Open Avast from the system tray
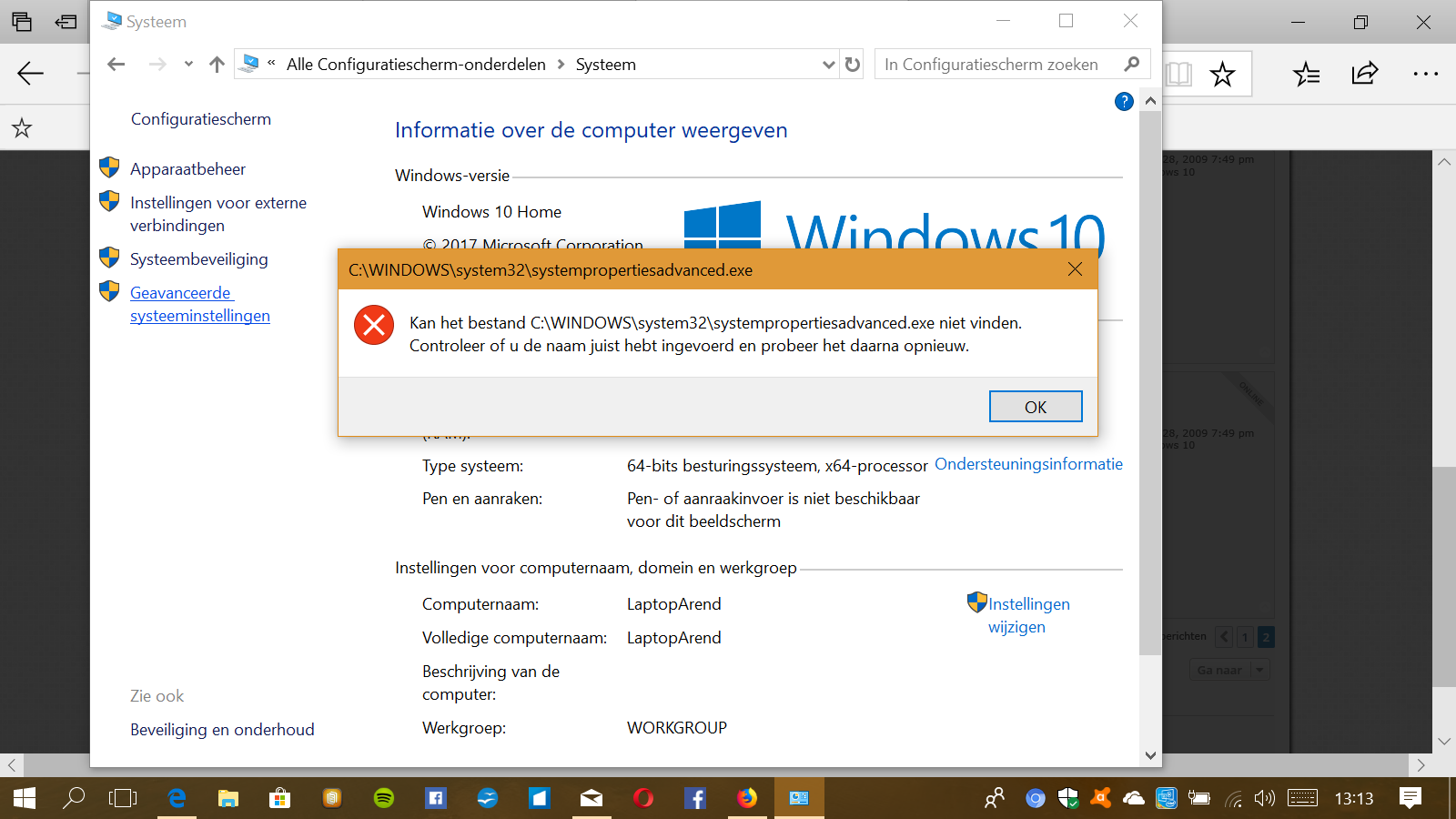1456x819 pixels. (1100, 799)
